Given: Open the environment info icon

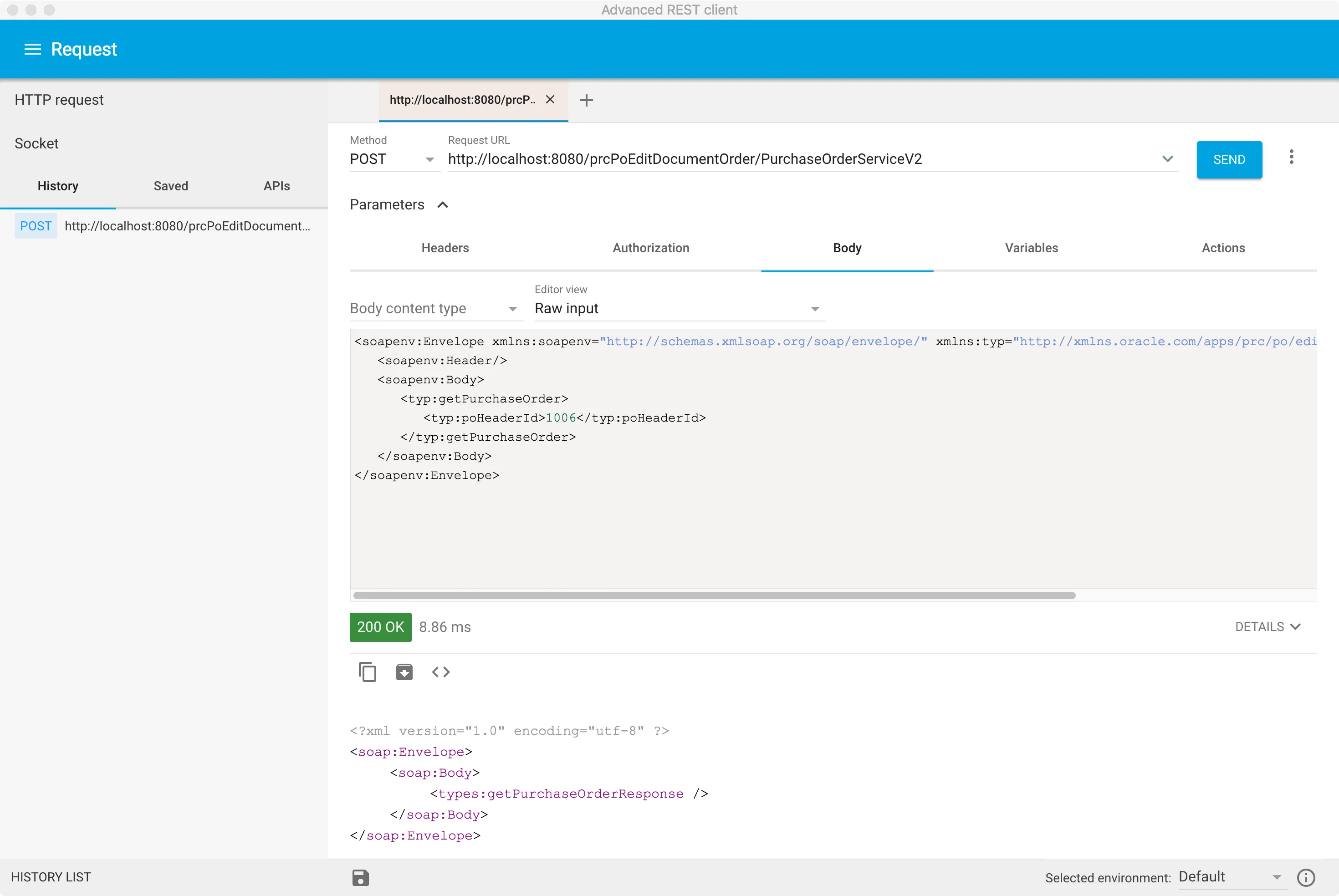Looking at the screenshot, I should (x=1306, y=877).
